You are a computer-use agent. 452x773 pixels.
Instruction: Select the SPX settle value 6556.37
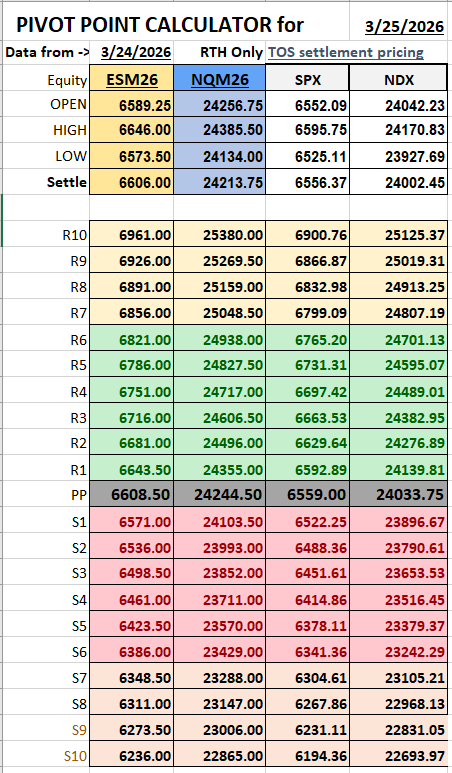(x=308, y=182)
